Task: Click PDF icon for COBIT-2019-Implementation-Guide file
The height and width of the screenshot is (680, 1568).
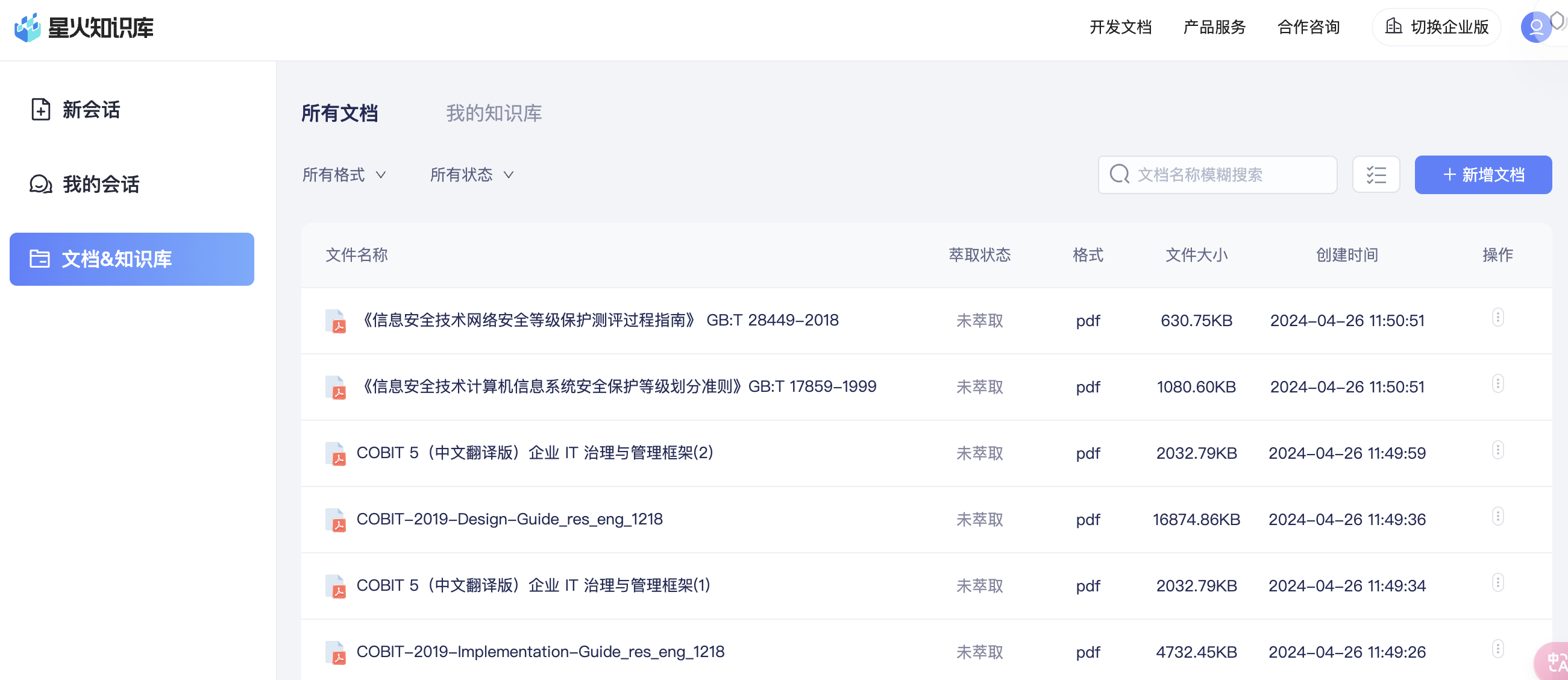Action: 336,653
